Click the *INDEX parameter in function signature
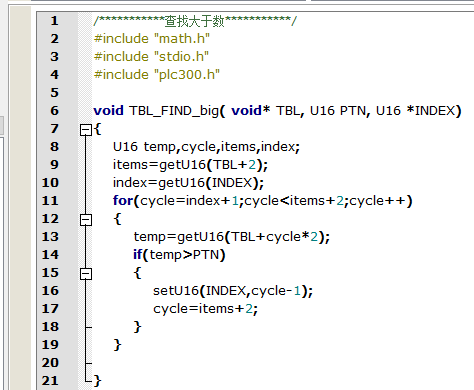This screenshot has width=474, height=390. click(x=431, y=111)
